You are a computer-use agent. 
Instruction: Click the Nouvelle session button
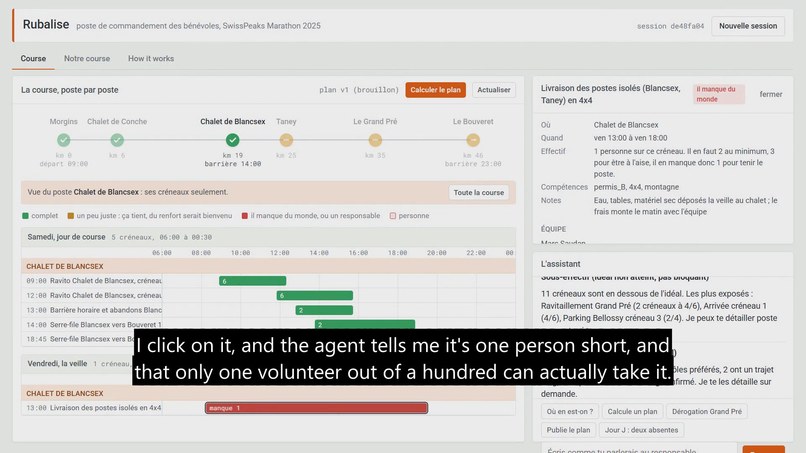coord(748,26)
